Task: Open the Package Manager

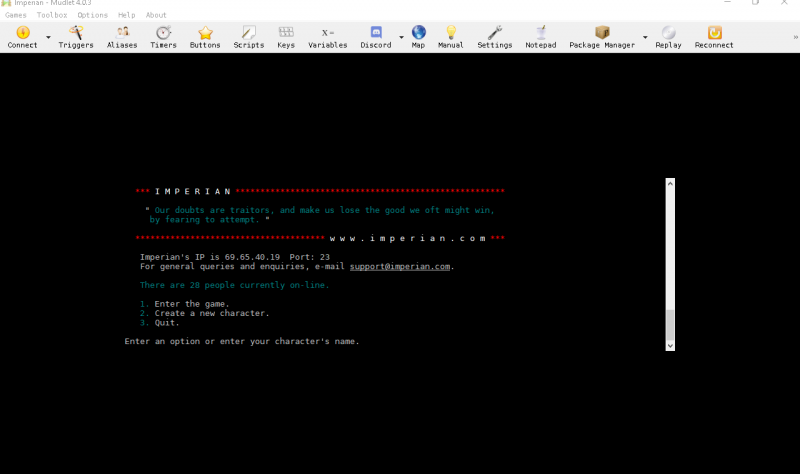Action: pyautogui.click(x=602, y=37)
